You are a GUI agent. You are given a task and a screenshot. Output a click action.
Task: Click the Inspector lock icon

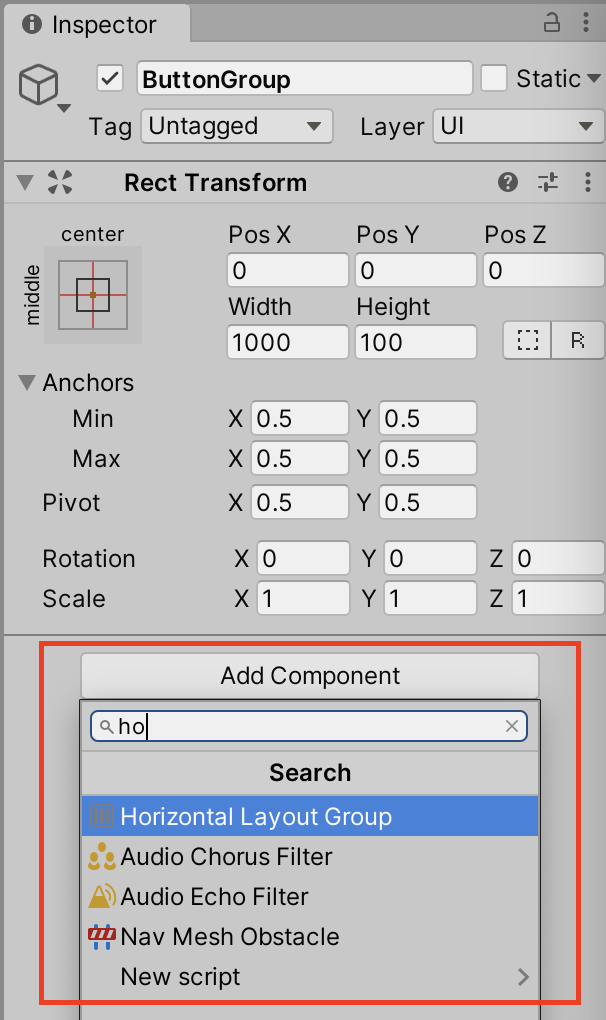click(552, 23)
